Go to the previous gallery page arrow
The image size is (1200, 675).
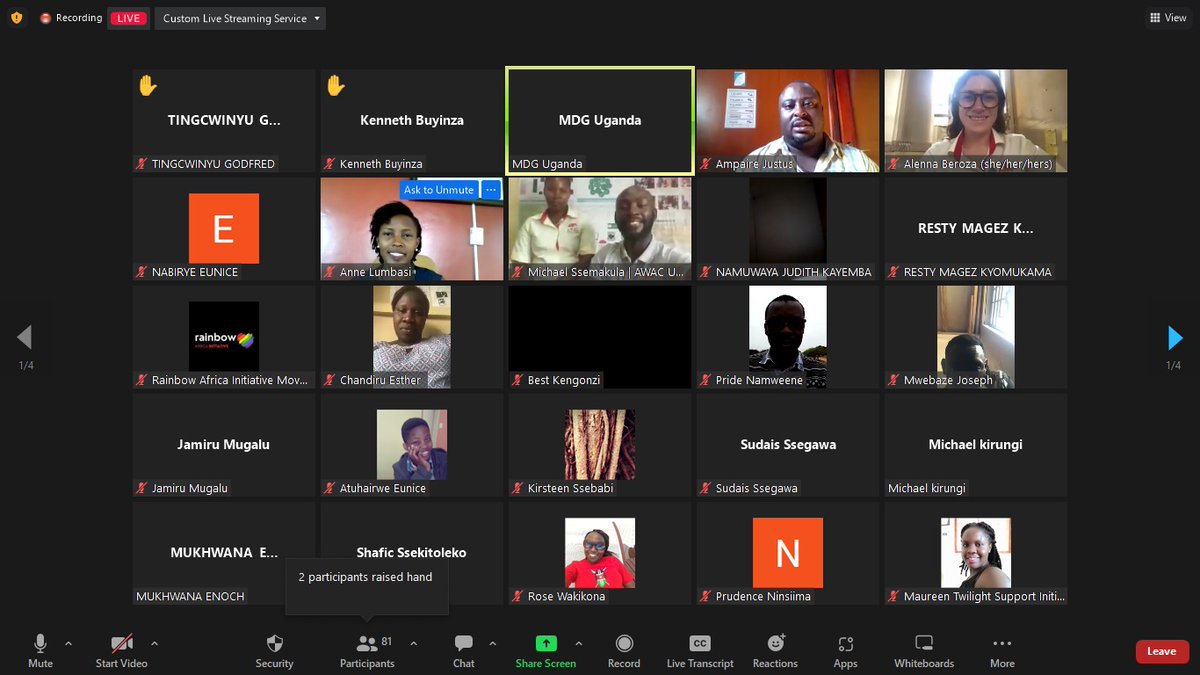pyautogui.click(x=25, y=338)
